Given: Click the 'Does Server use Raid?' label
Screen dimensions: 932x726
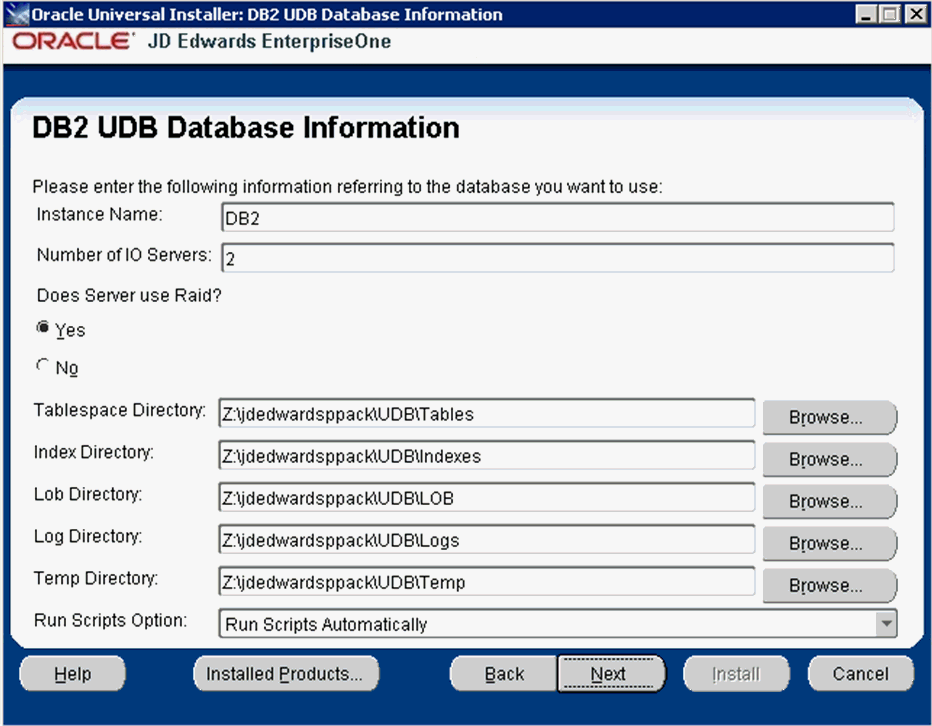Looking at the screenshot, I should pos(129,296).
